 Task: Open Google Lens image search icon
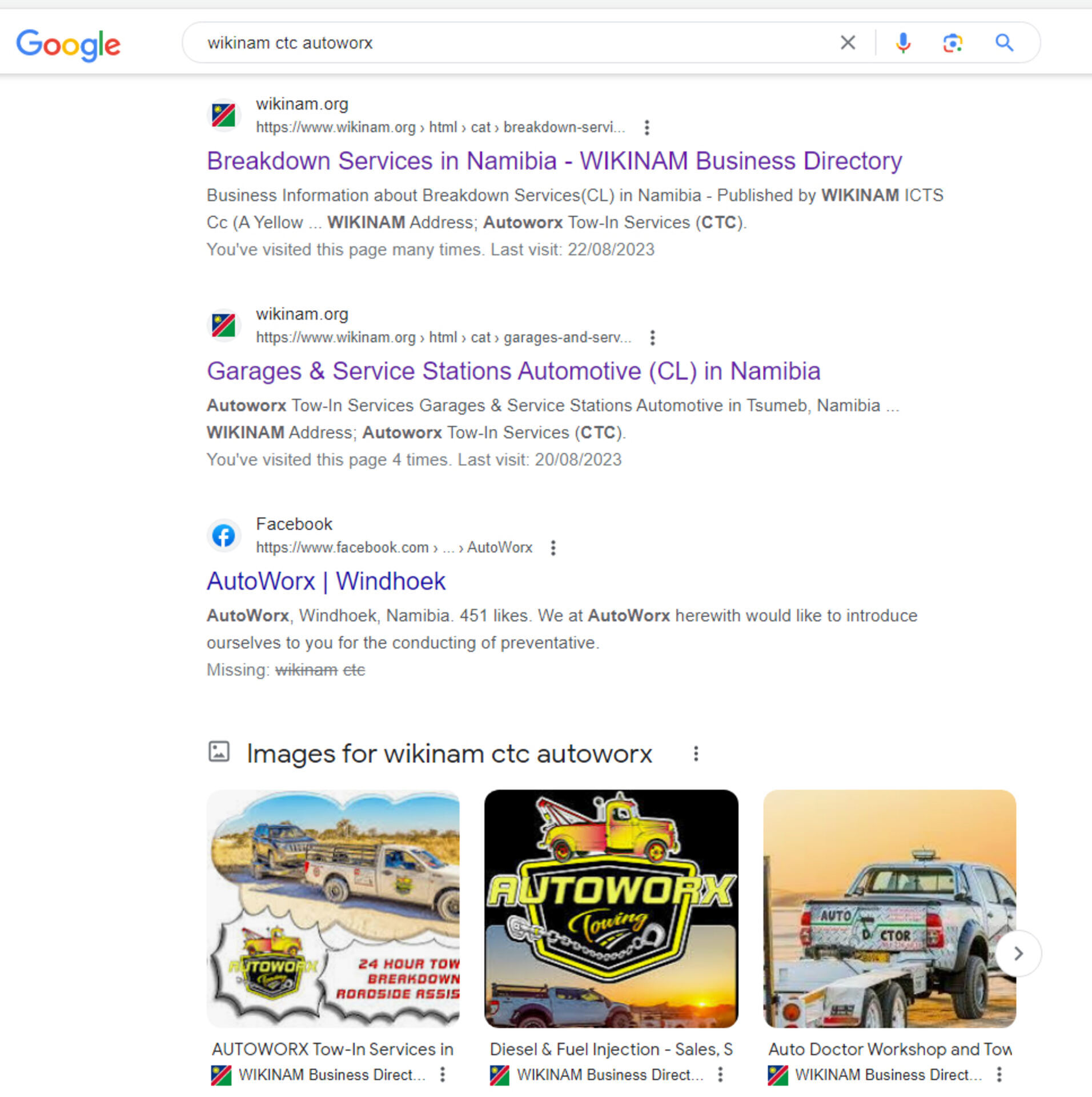[x=952, y=42]
